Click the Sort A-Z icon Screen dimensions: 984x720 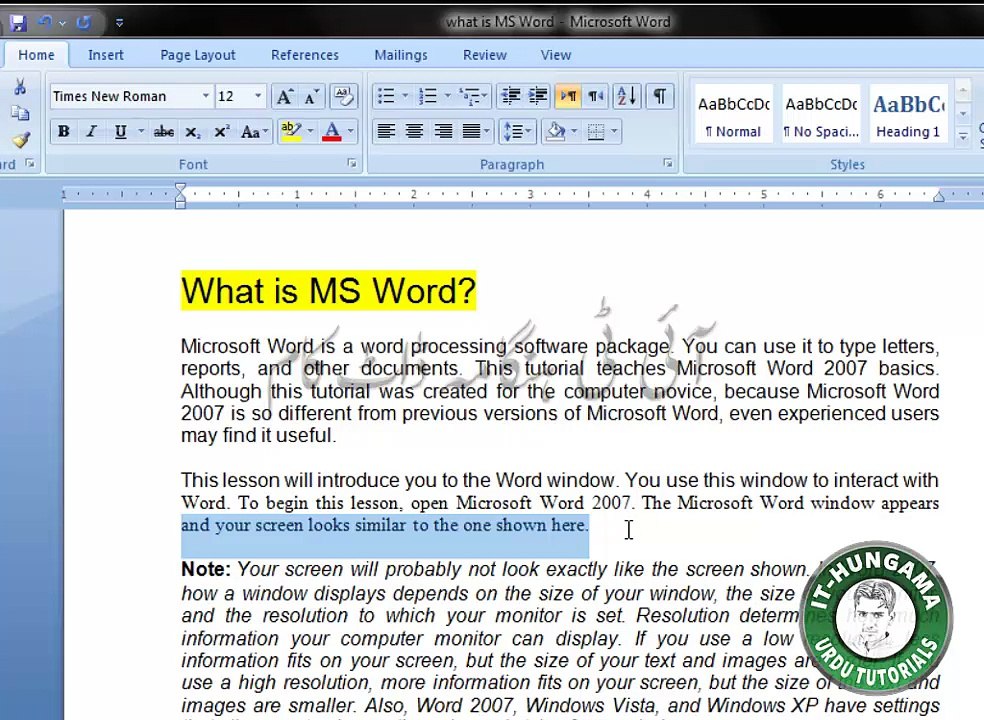[626, 96]
